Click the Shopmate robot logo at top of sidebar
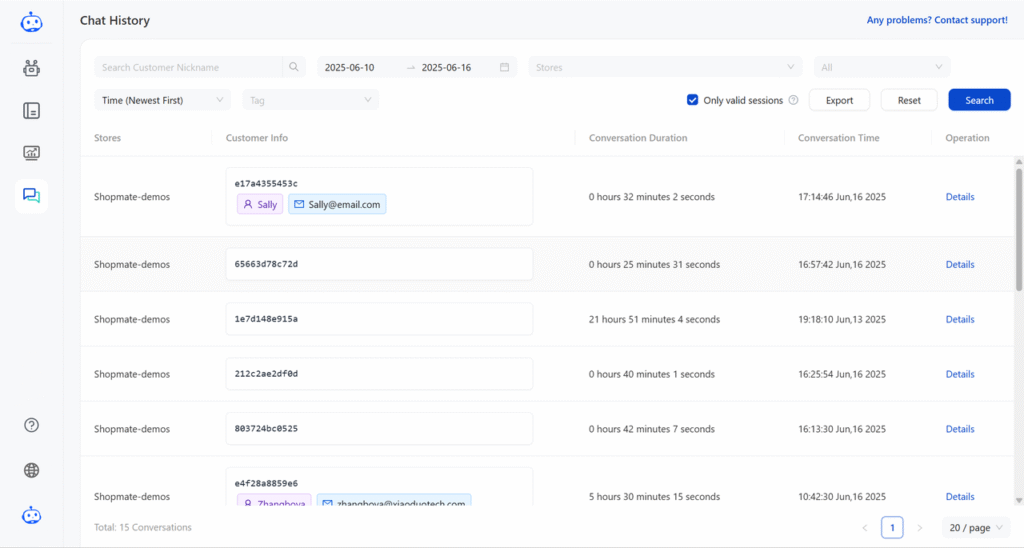 (x=31, y=22)
